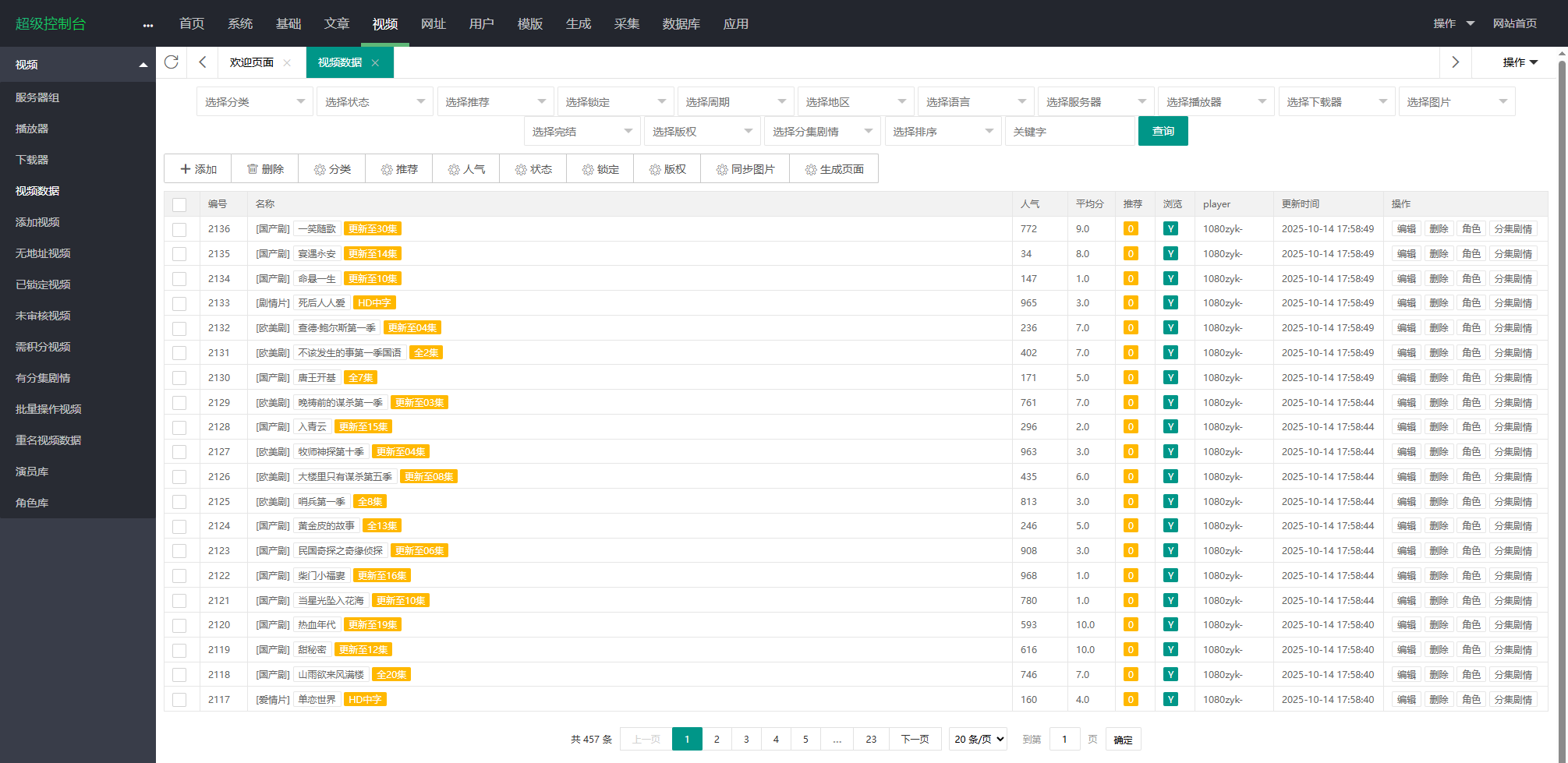
Task: Check the checkbox for row 2133
Action: 179,304
